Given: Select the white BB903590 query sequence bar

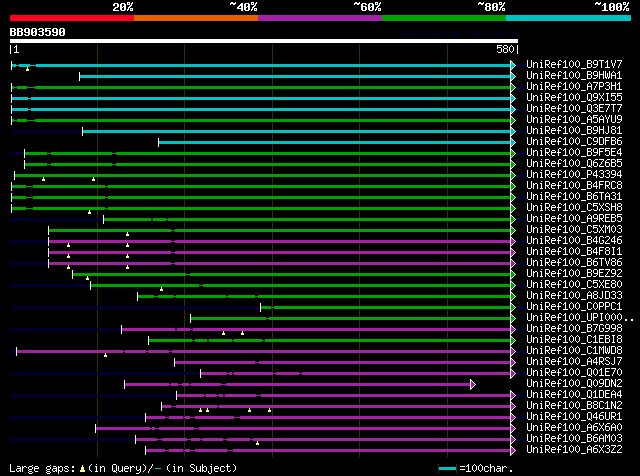Looking at the screenshot, I should pyautogui.click(x=264, y=41).
